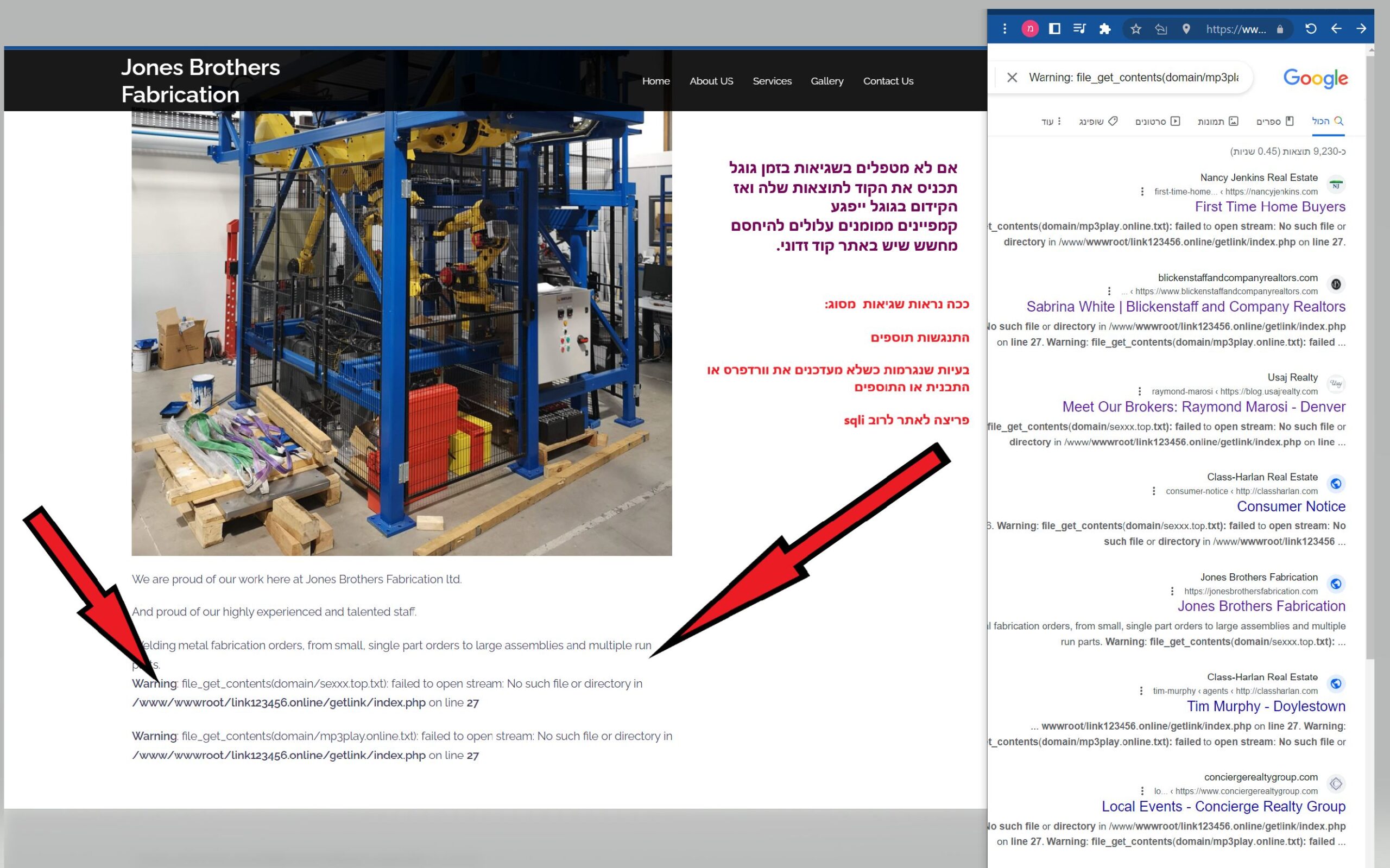Open Contact Us in site navigation

888,81
